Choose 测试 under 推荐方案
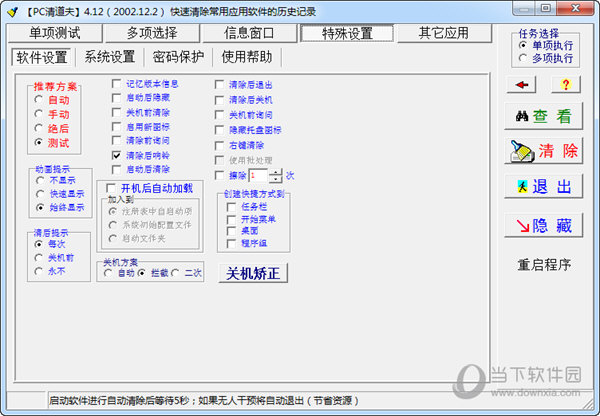 [52, 143]
